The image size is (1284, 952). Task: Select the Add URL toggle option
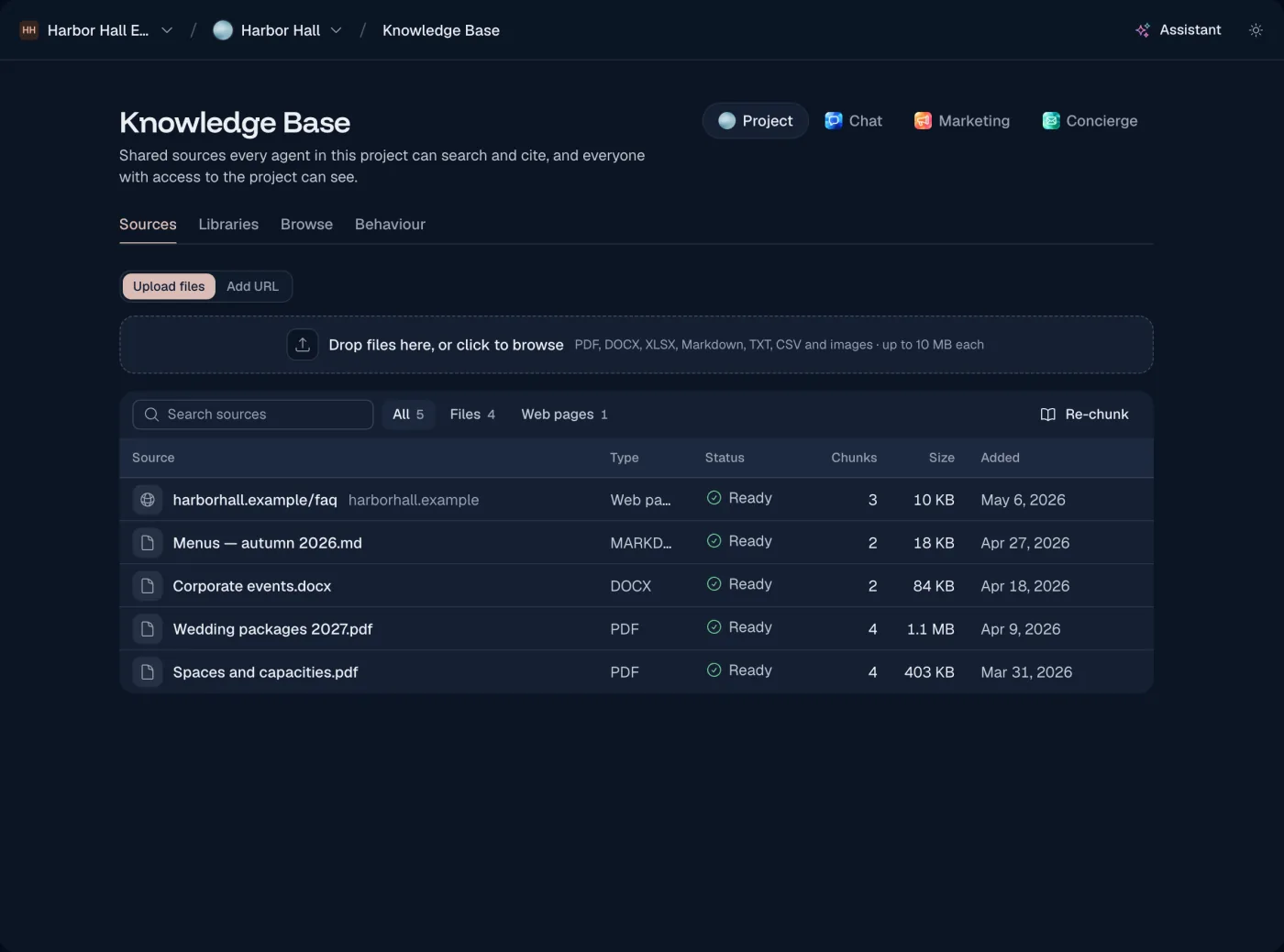[252, 286]
